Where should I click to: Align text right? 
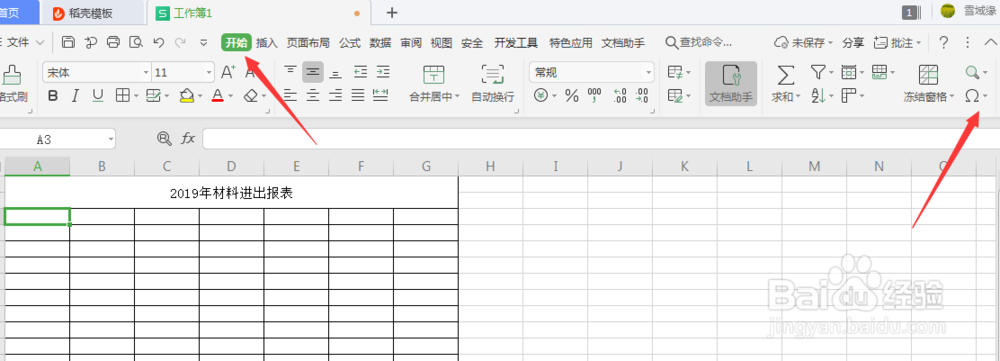pyautogui.click(x=335, y=96)
